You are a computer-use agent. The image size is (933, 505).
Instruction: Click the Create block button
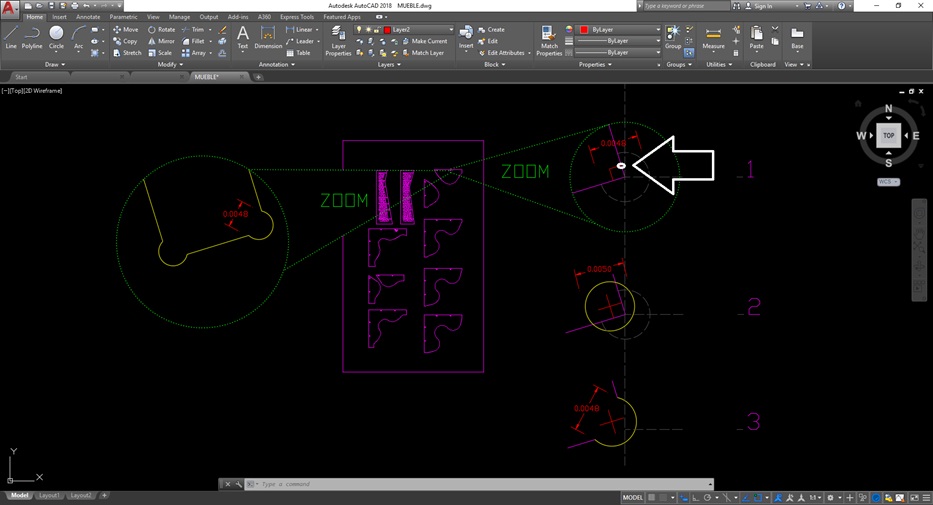tap(491, 29)
